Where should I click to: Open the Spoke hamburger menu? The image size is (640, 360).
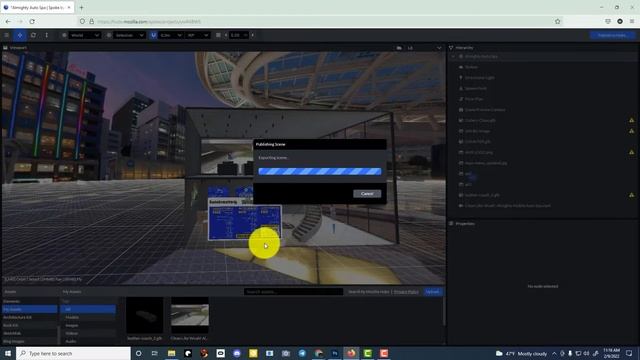(x=6, y=35)
